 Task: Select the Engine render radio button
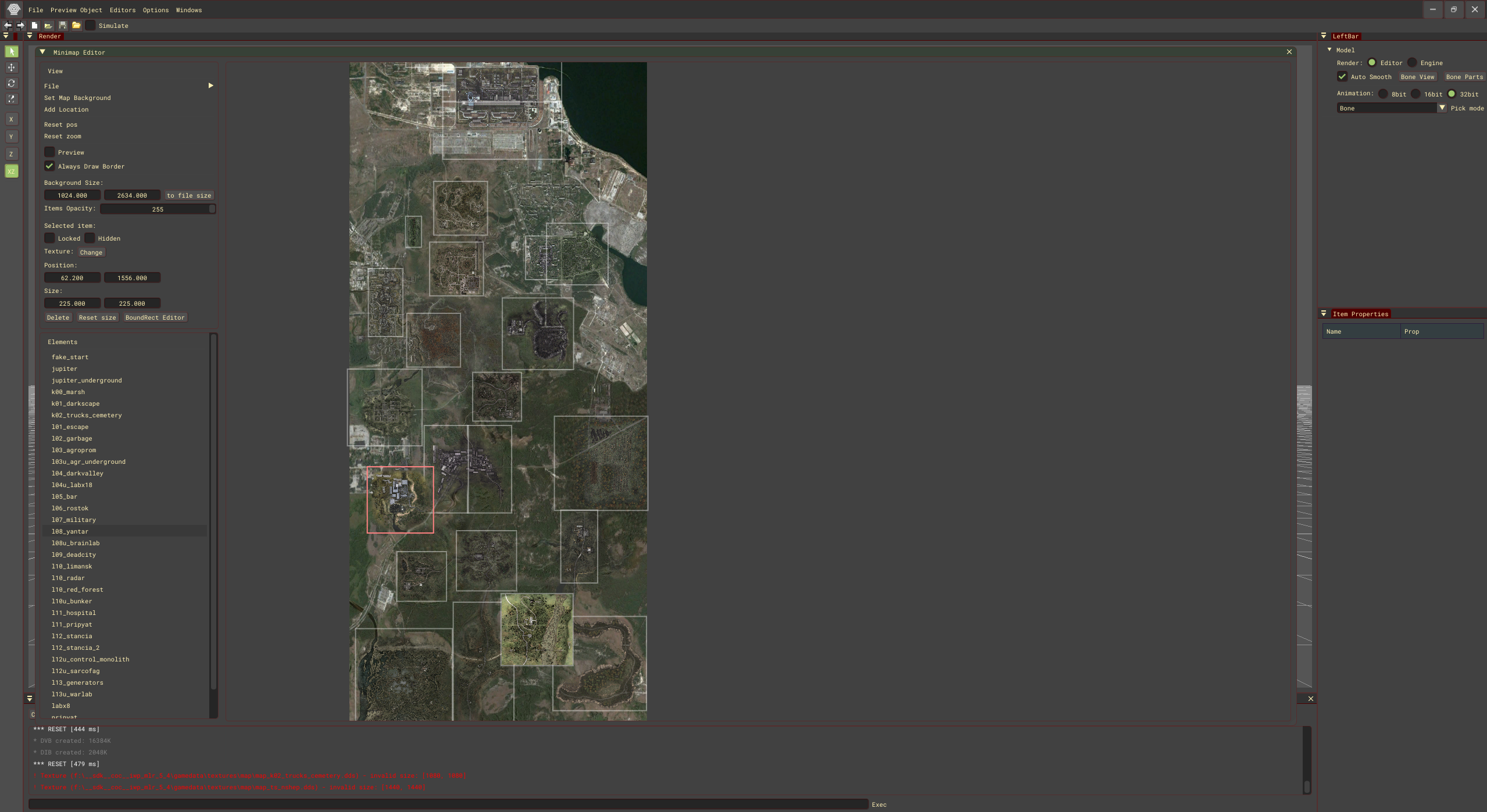(1412, 63)
